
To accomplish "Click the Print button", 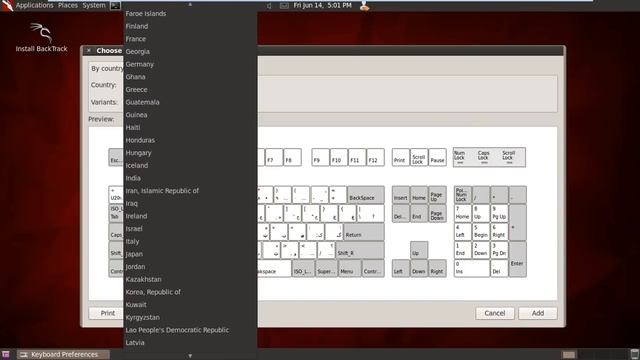I will pos(107,313).
